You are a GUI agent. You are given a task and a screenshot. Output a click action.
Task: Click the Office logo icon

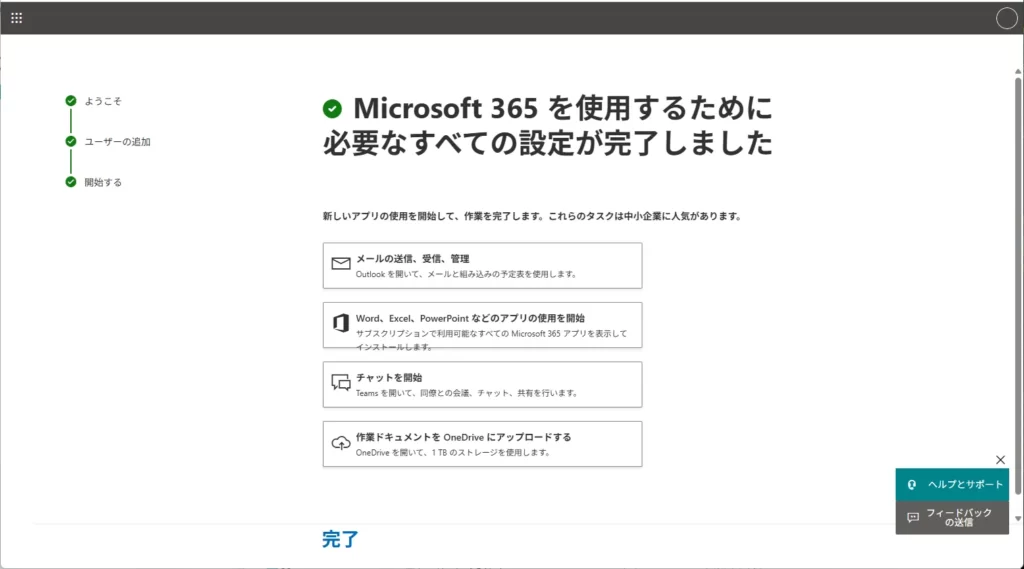(341, 323)
